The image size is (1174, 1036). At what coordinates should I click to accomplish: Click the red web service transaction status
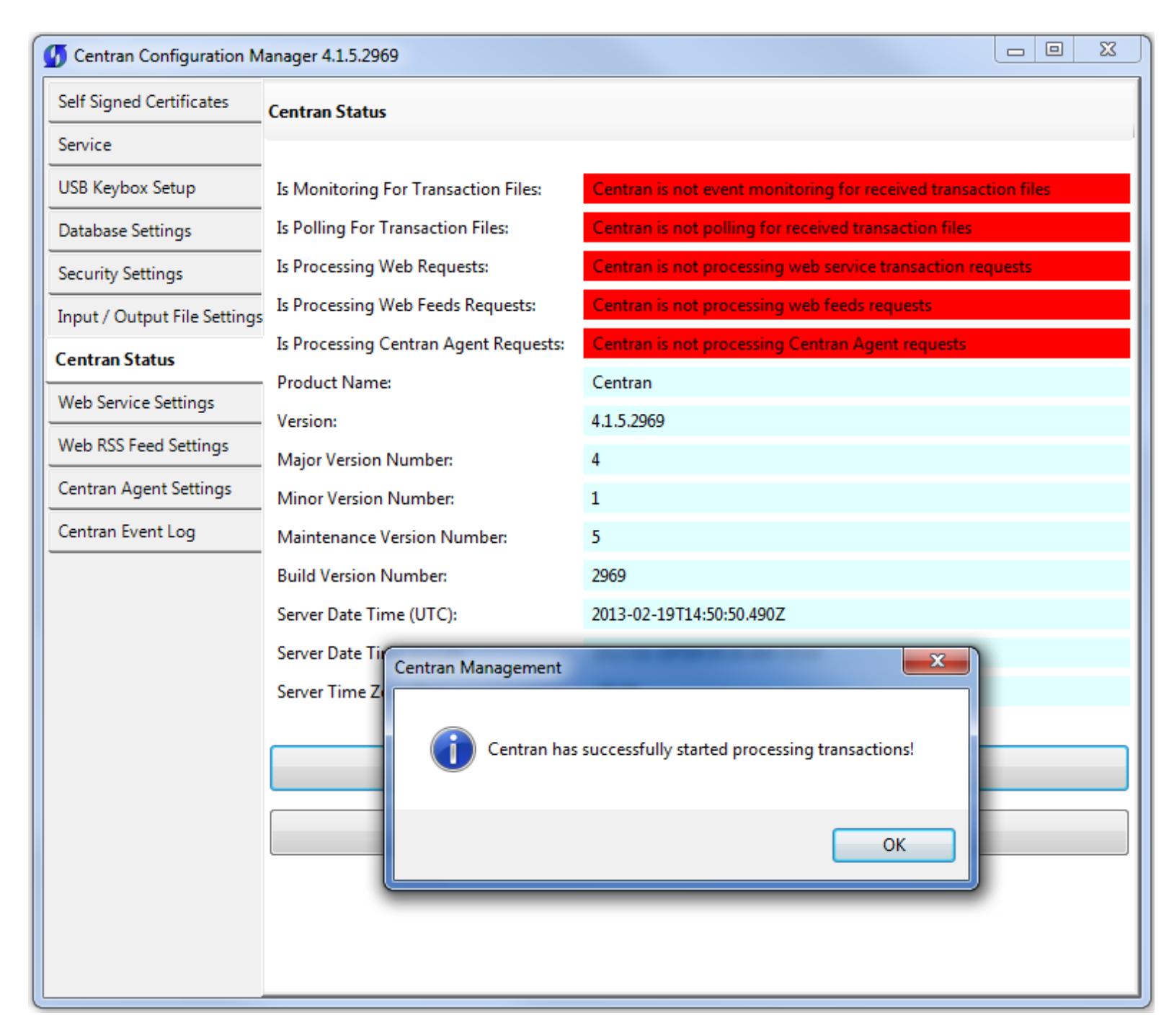856,266
